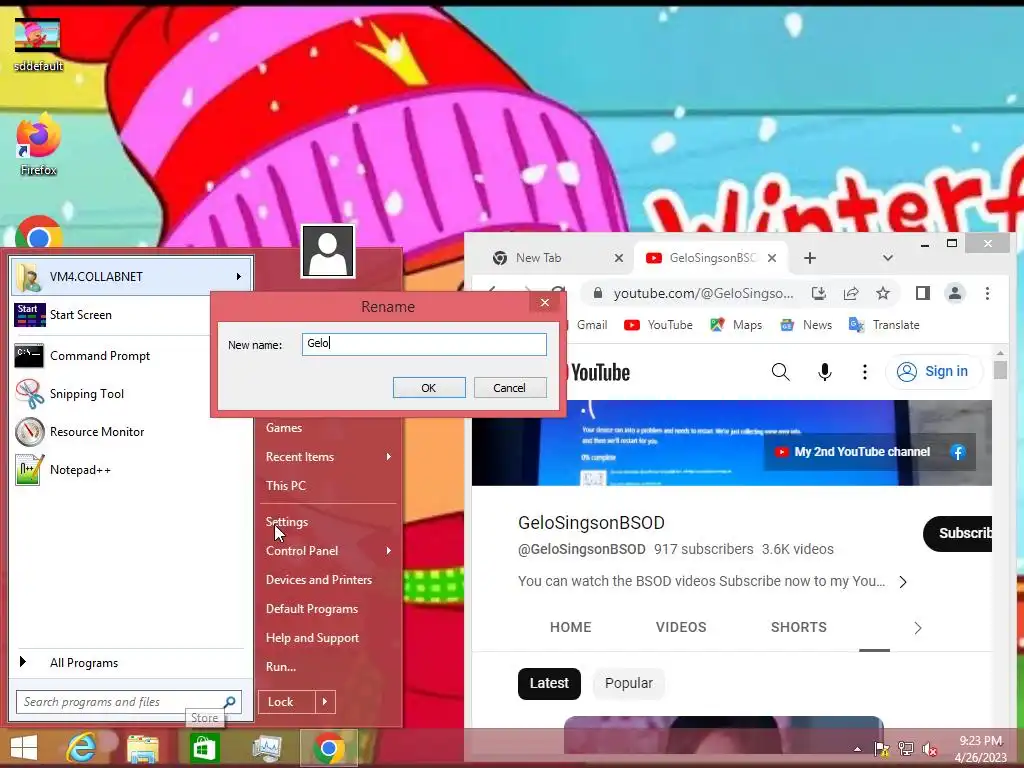Open the Chrome profile avatar icon
1024x768 pixels.
coord(955,294)
